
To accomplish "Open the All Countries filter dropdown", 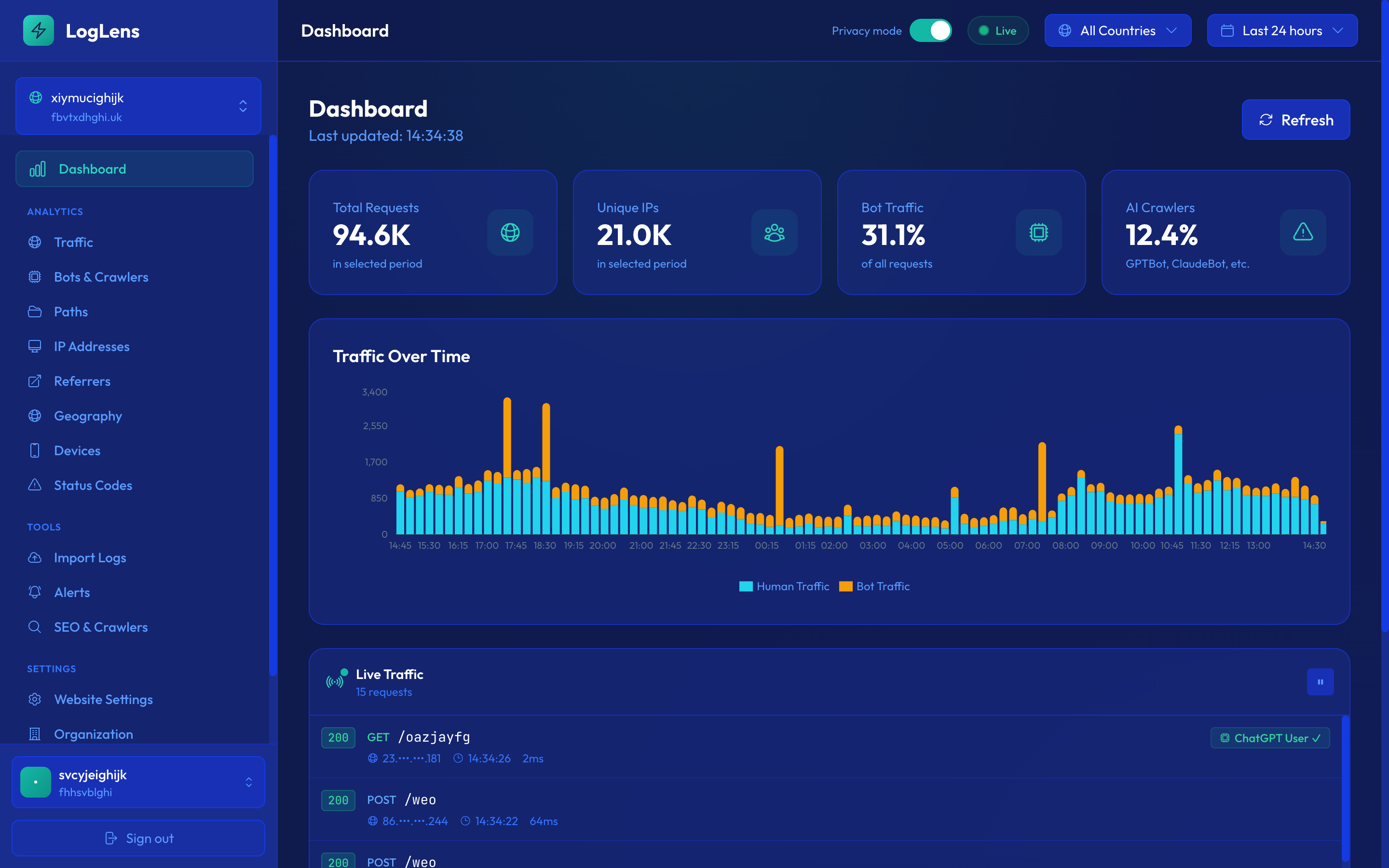I will pos(1117,30).
